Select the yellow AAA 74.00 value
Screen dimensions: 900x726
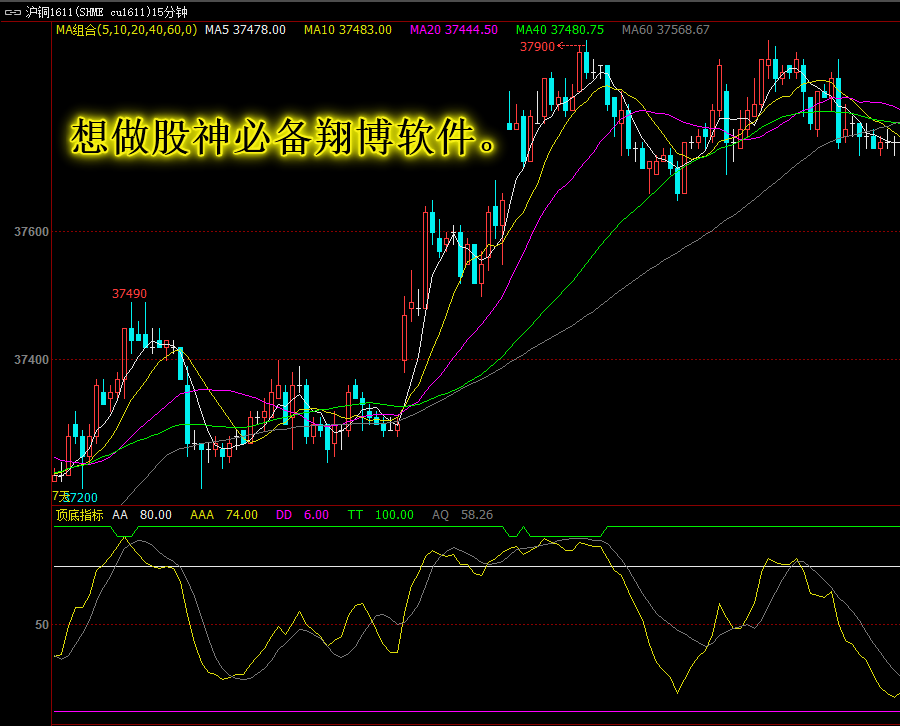tap(224, 515)
